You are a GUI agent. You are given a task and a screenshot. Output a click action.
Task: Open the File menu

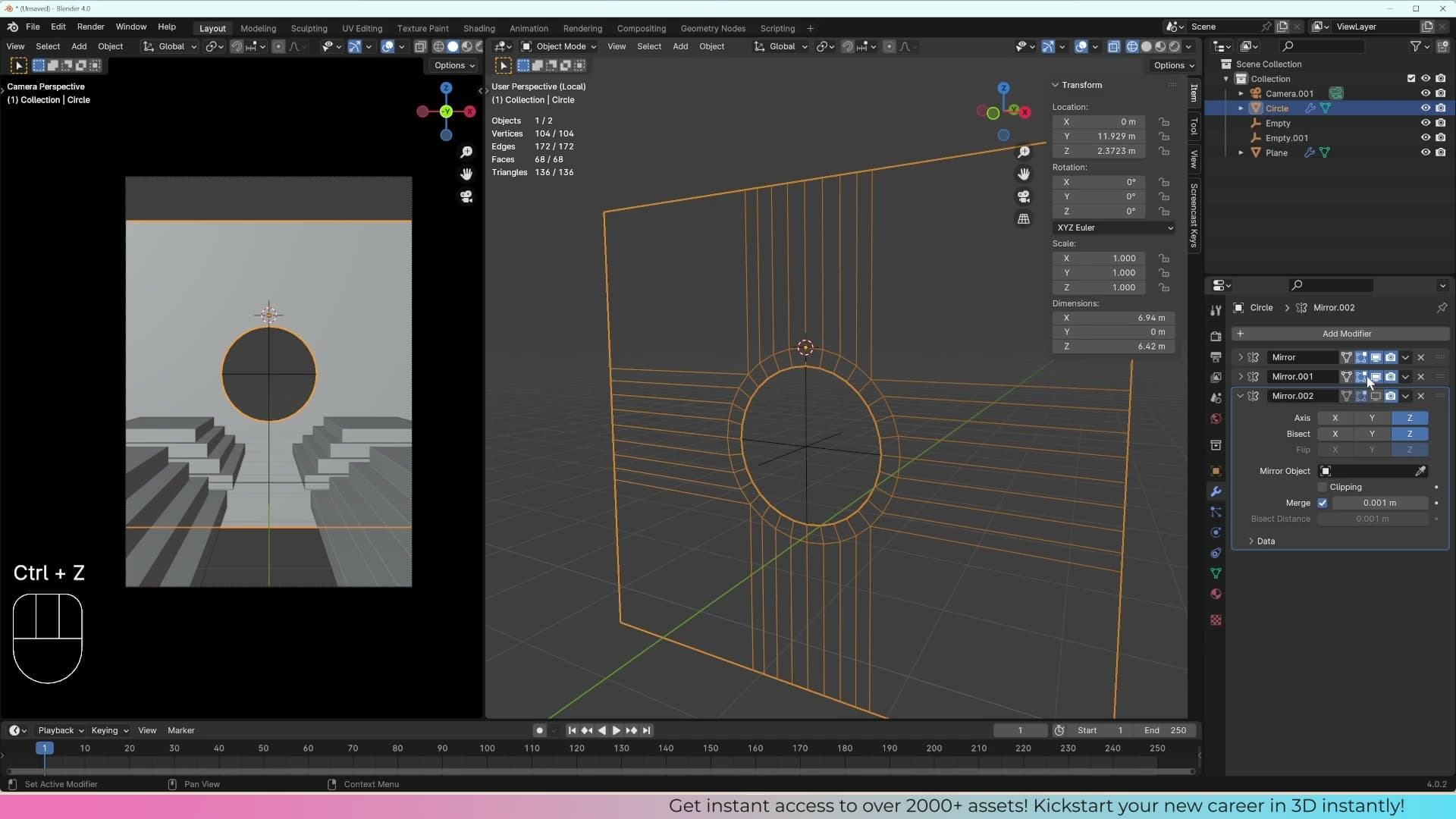pyautogui.click(x=33, y=27)
